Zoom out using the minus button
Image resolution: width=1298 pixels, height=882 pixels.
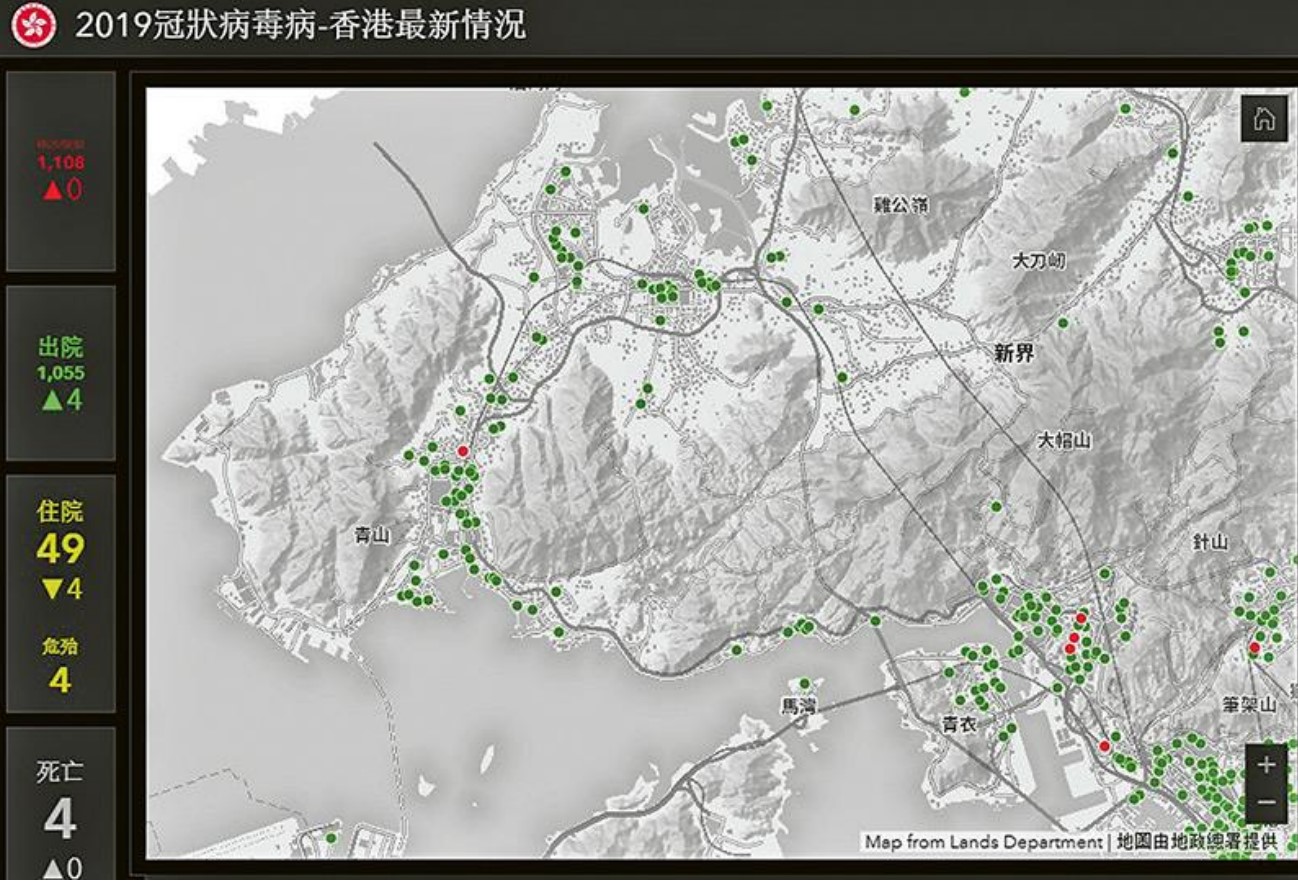(1266, 803)
